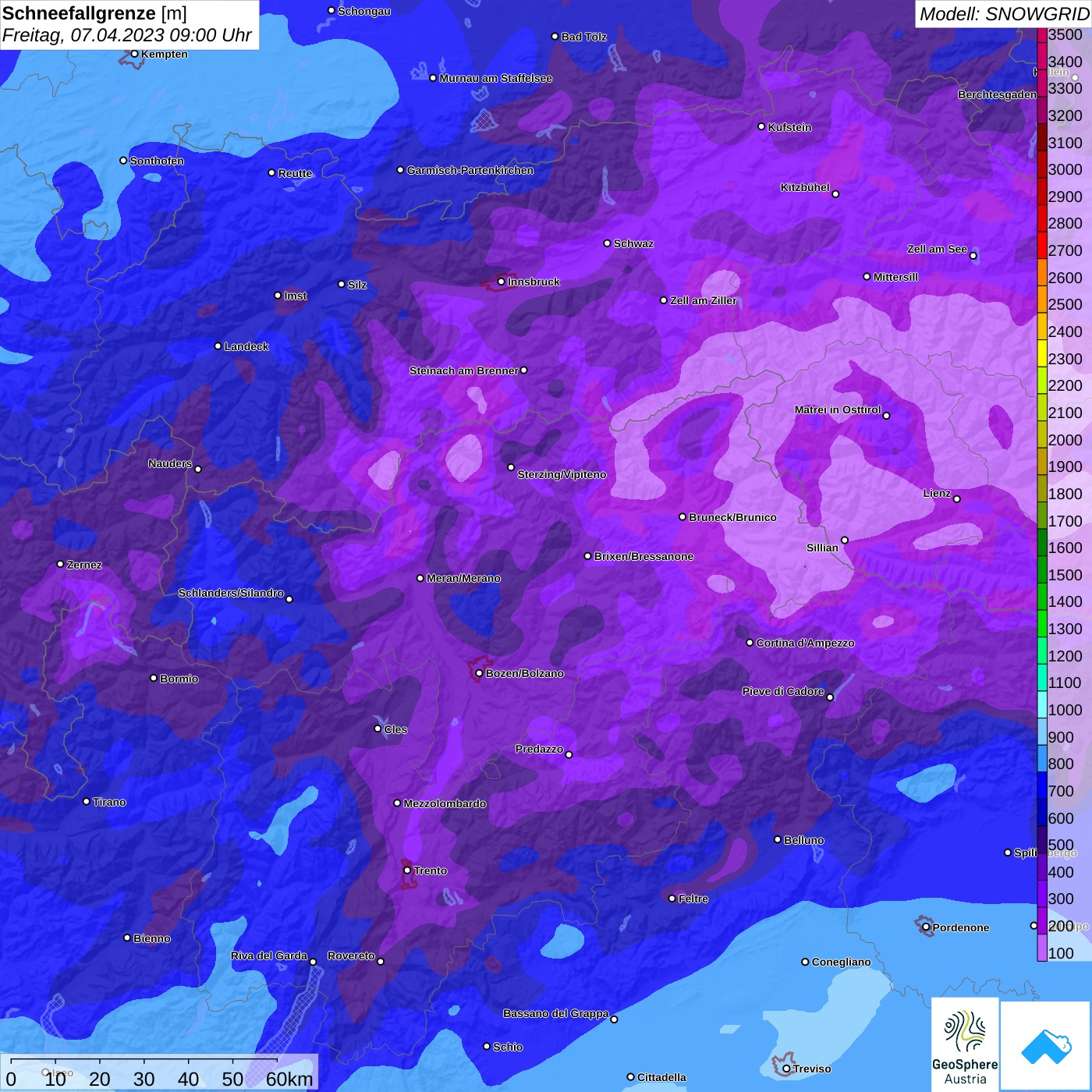Click the Pordenone city marker
1092x1092 pixels.
point(926,927)
